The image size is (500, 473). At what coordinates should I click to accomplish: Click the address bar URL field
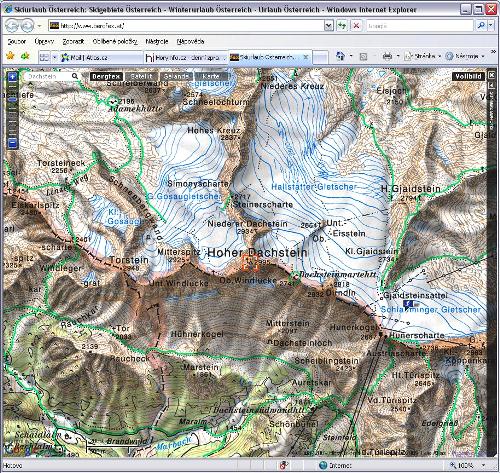click(x=187, y=26)
